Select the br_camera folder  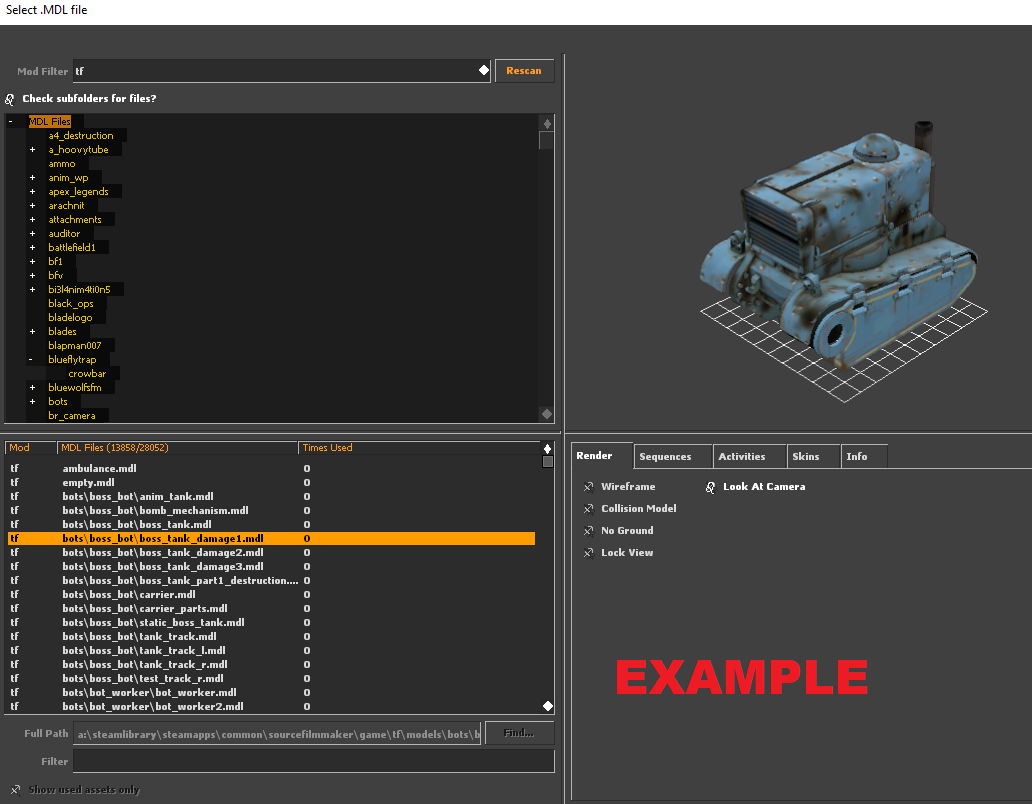(72, 416)
